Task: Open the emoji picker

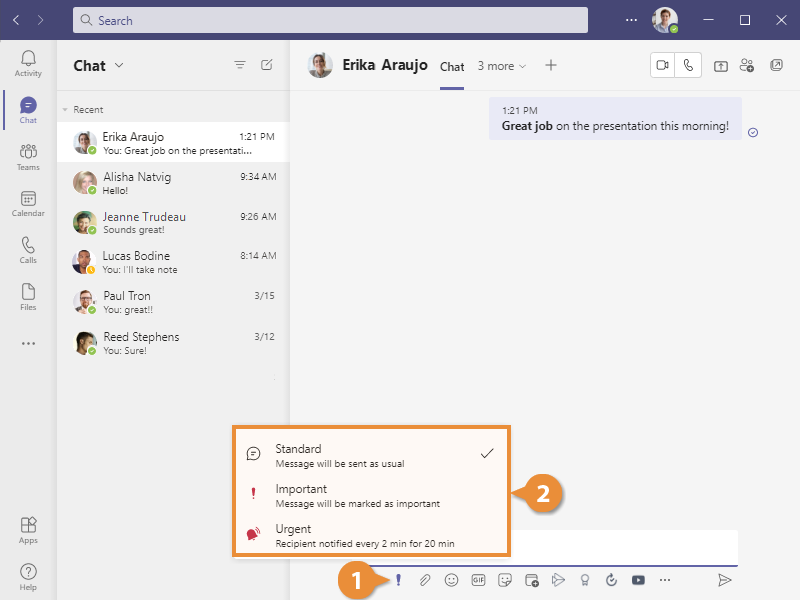Action: pyautogui.click(x=452, y=579)
